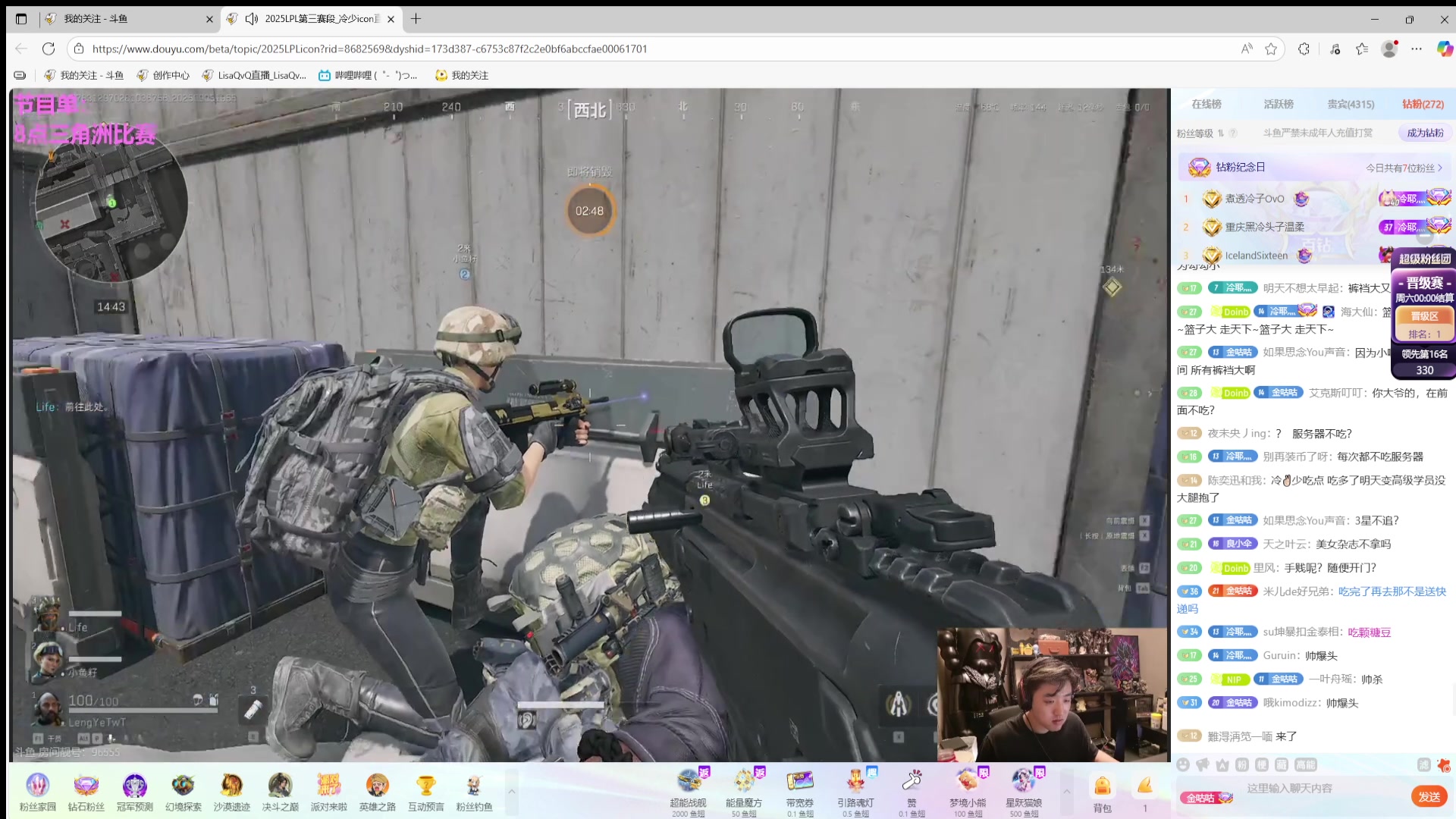Open the read aloud icon in address bar
The width and height of the screenshot is (1456, 819).
tap(1246, 49)
